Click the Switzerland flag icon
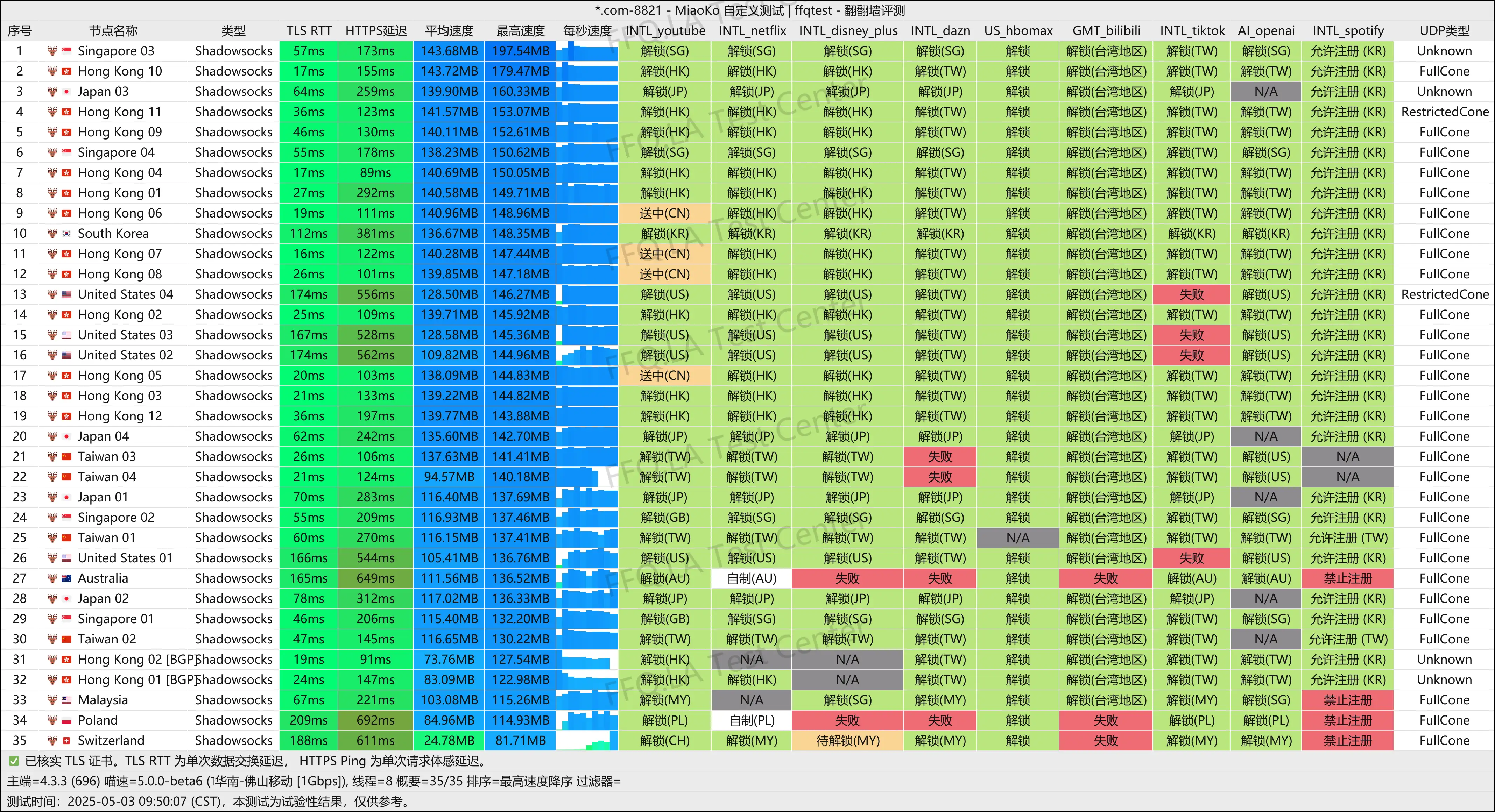The image size is (1495, 812). (67, 741)
